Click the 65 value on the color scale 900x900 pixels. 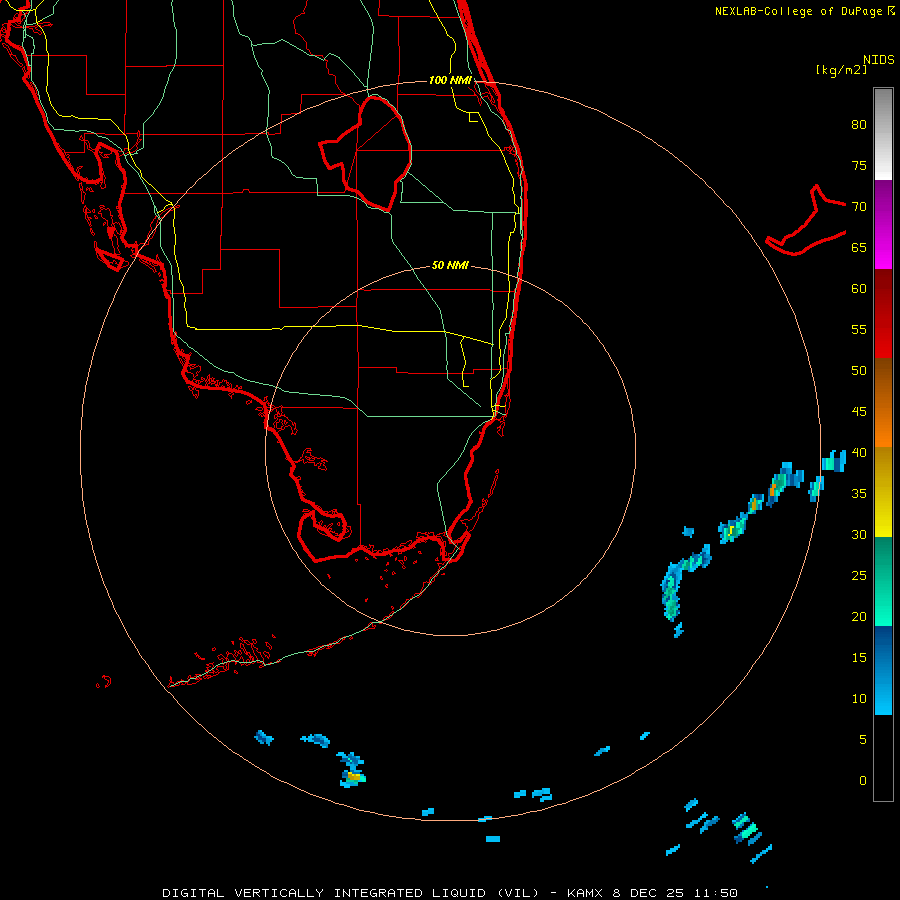coord(859,247)
